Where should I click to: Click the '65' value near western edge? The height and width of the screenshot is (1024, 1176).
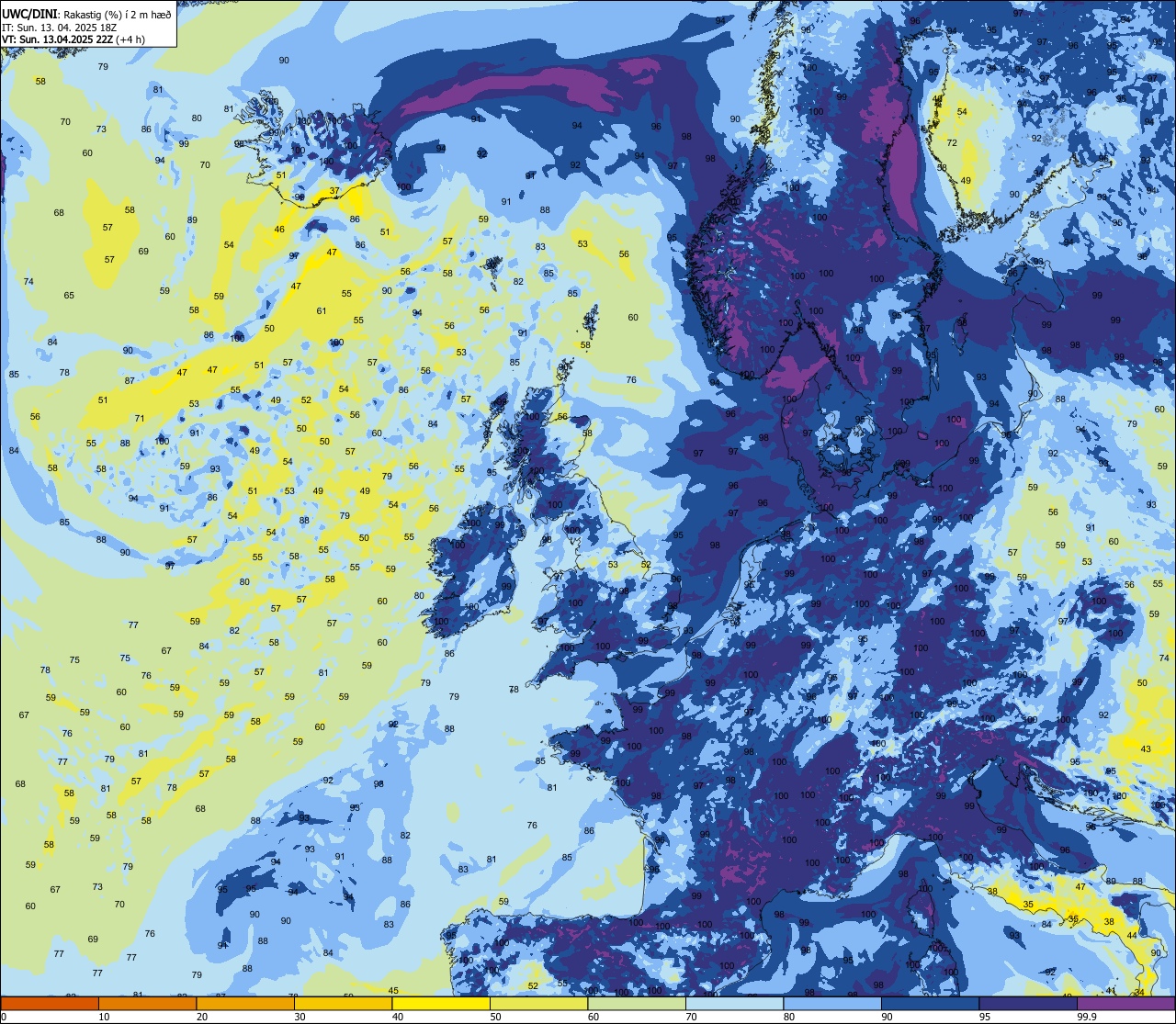tap(69, 296)
